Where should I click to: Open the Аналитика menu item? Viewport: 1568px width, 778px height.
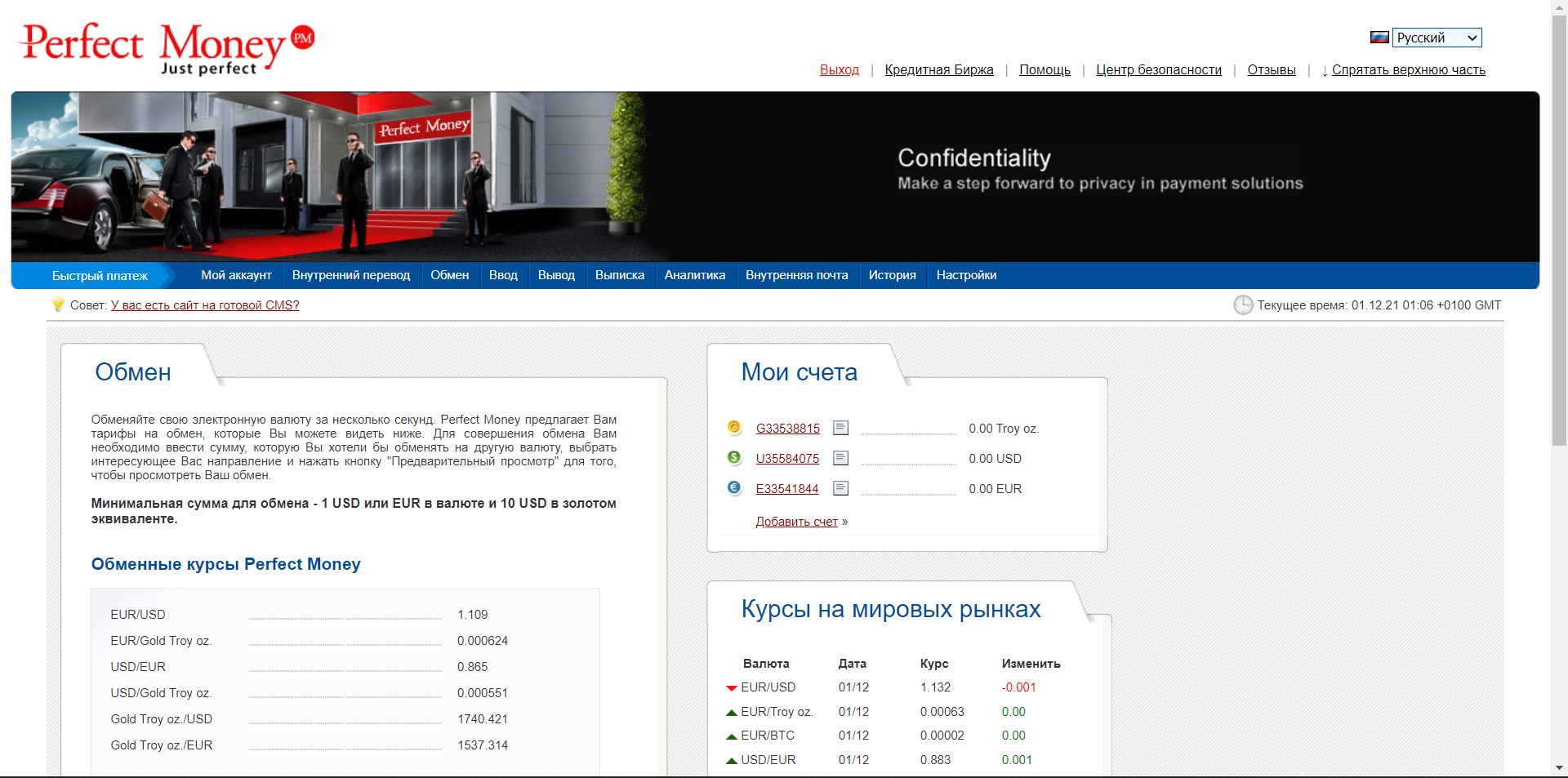tap(695, 275)
